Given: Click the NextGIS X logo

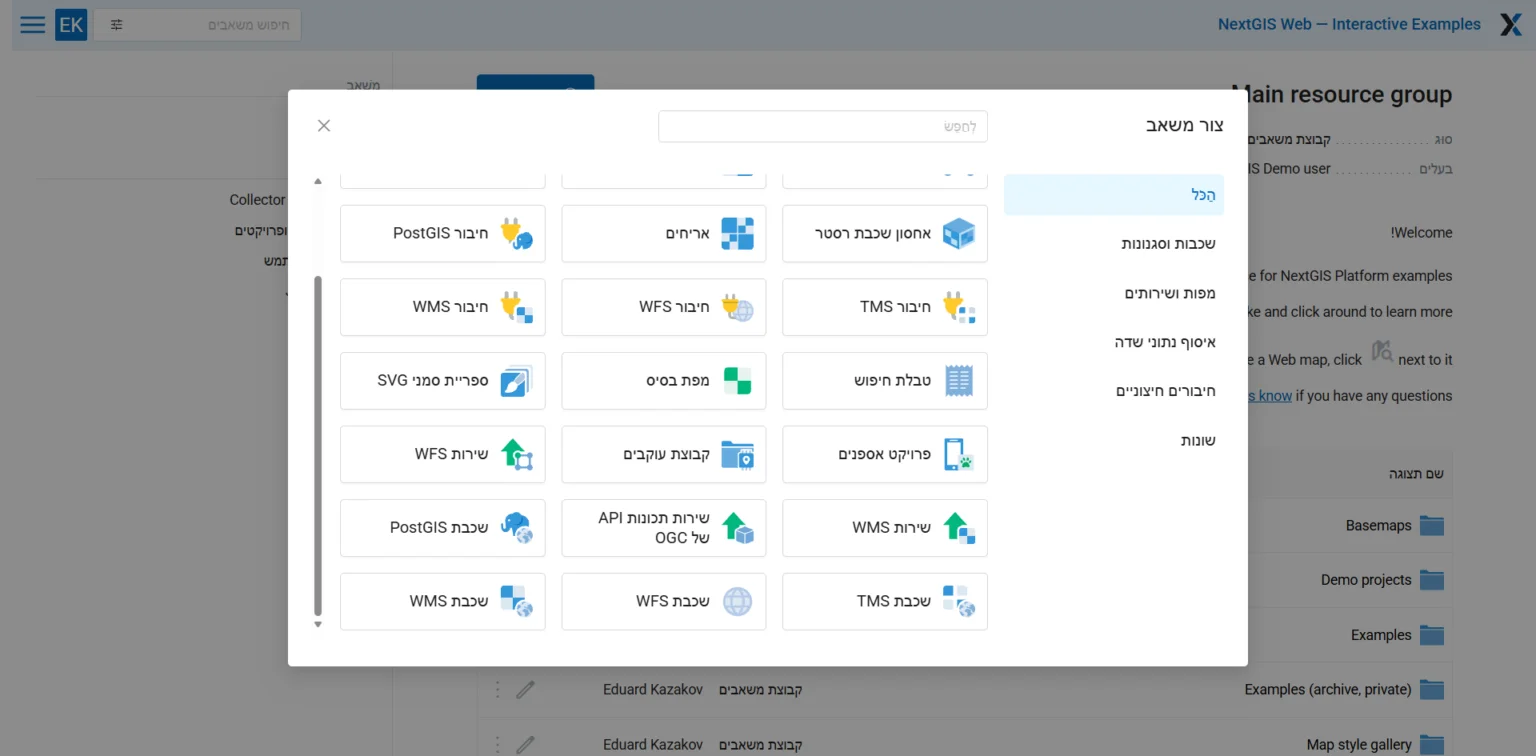Looking at the screenshot, I should pos(1511,25).
